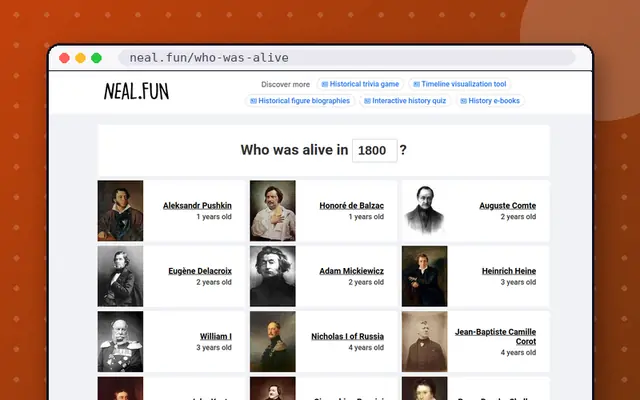Click Nicholas I of Russia portrait thumbnail
The image size is (640, 400).
click(x=273, y=342)
